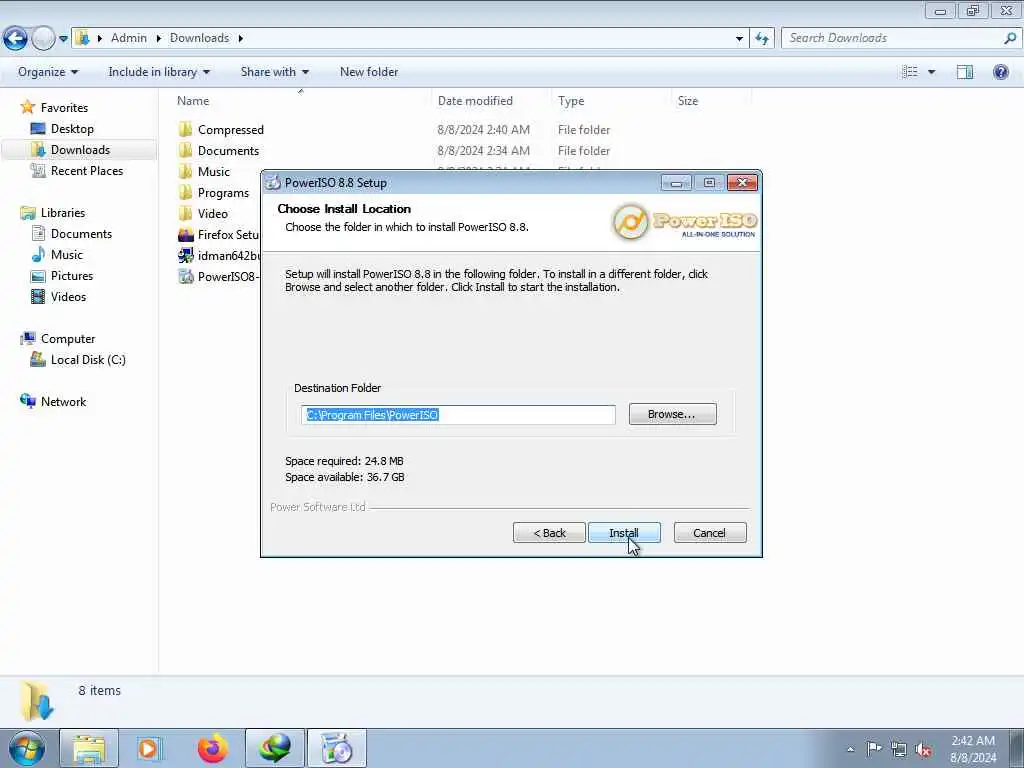
Task: Open the Videos library
Action: 69,296
